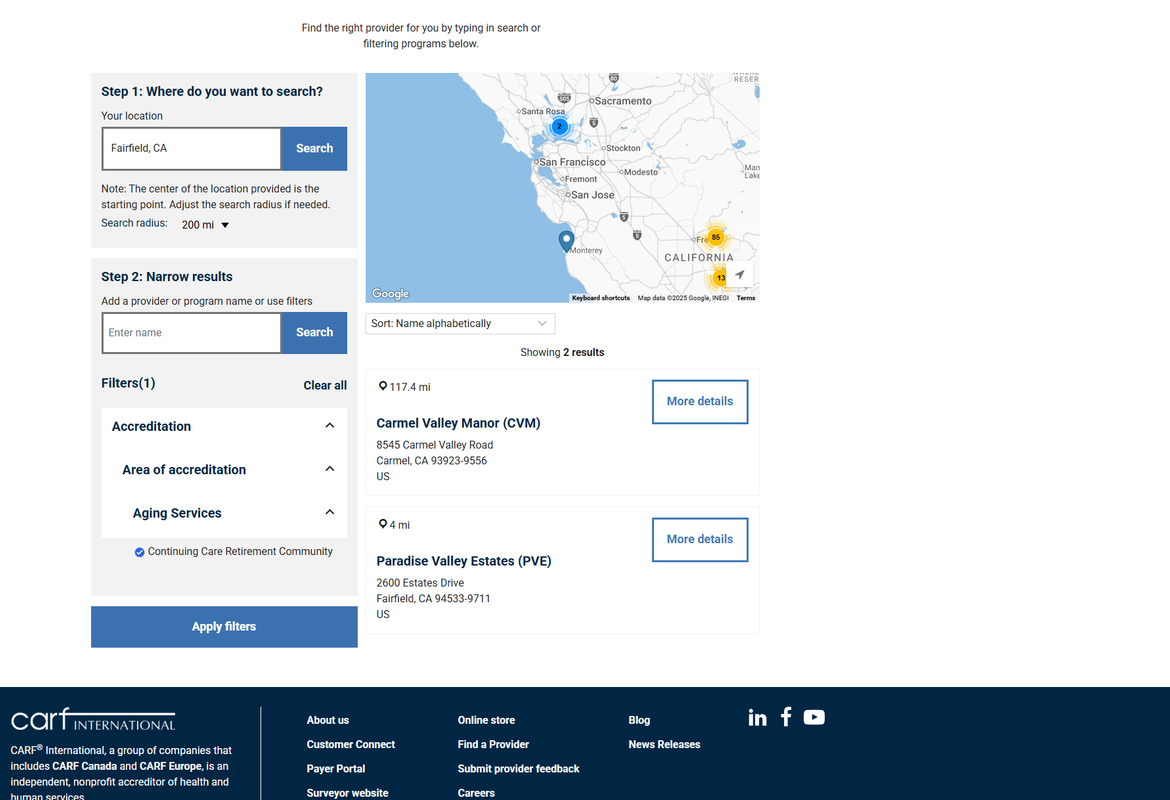Open Online store footer link
This screenshot has width=1170, height=800.
tap(487, 720)
